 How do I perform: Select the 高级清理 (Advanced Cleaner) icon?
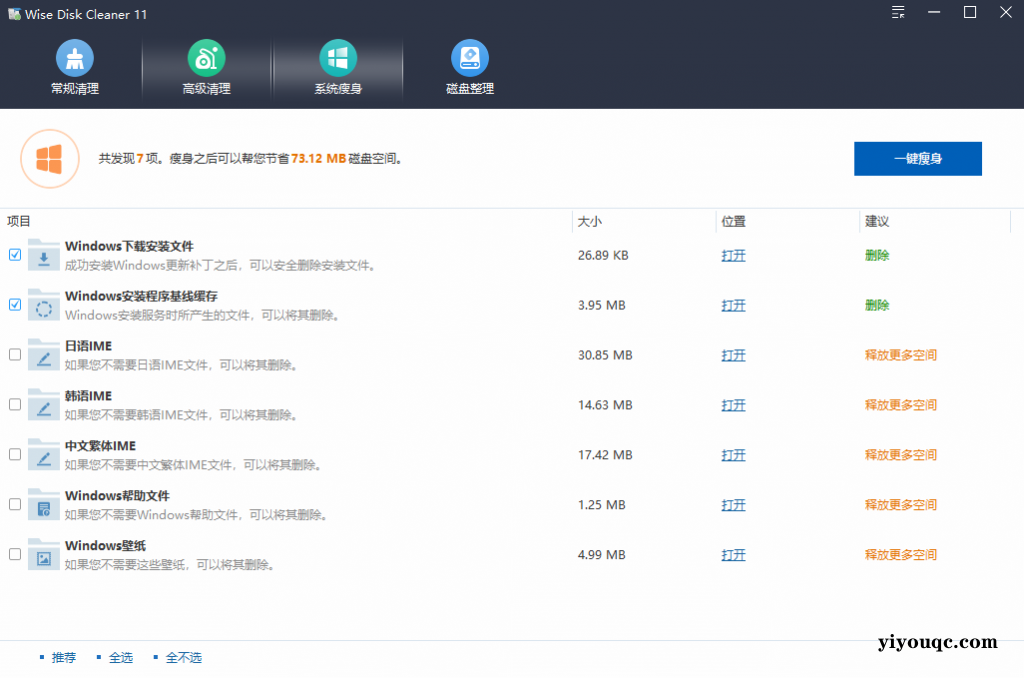tap(206, 58)
